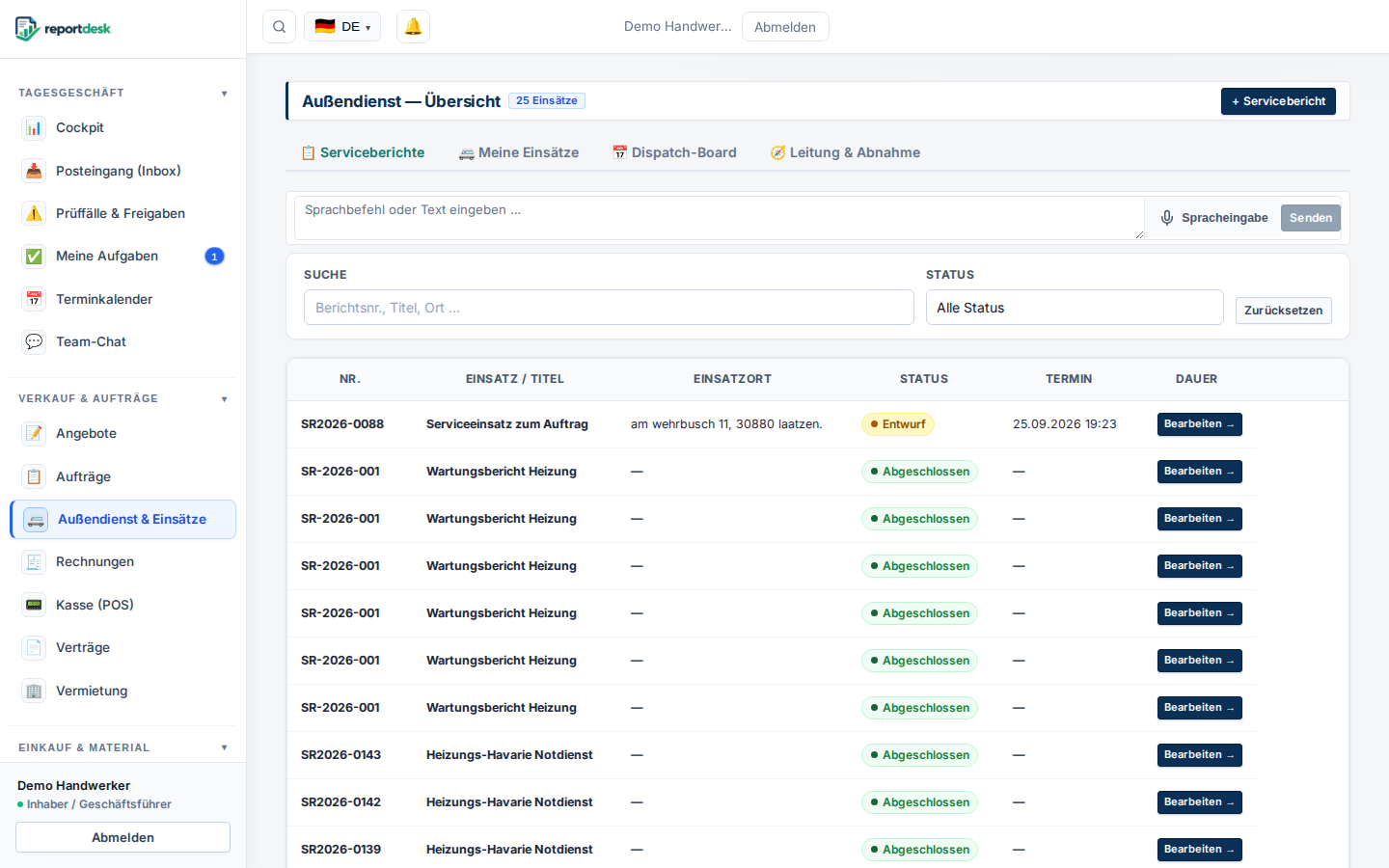Switch to the Dispatch-Board tab

[x=674, y=152]
